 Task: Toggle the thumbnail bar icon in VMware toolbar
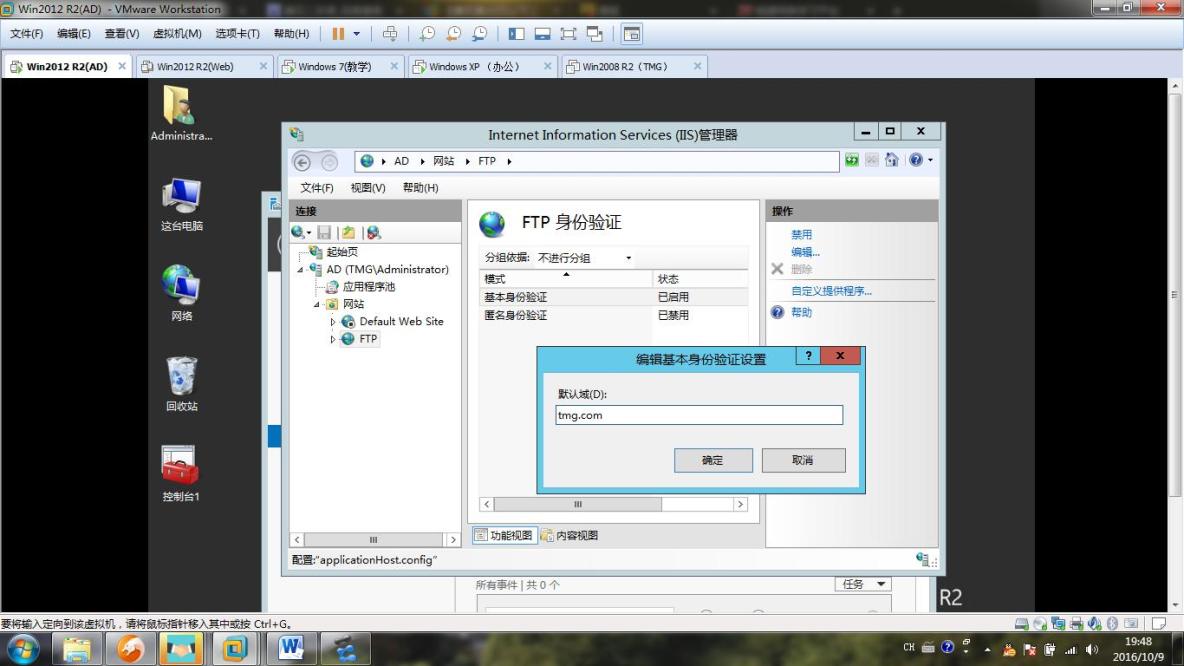point(542,34)
